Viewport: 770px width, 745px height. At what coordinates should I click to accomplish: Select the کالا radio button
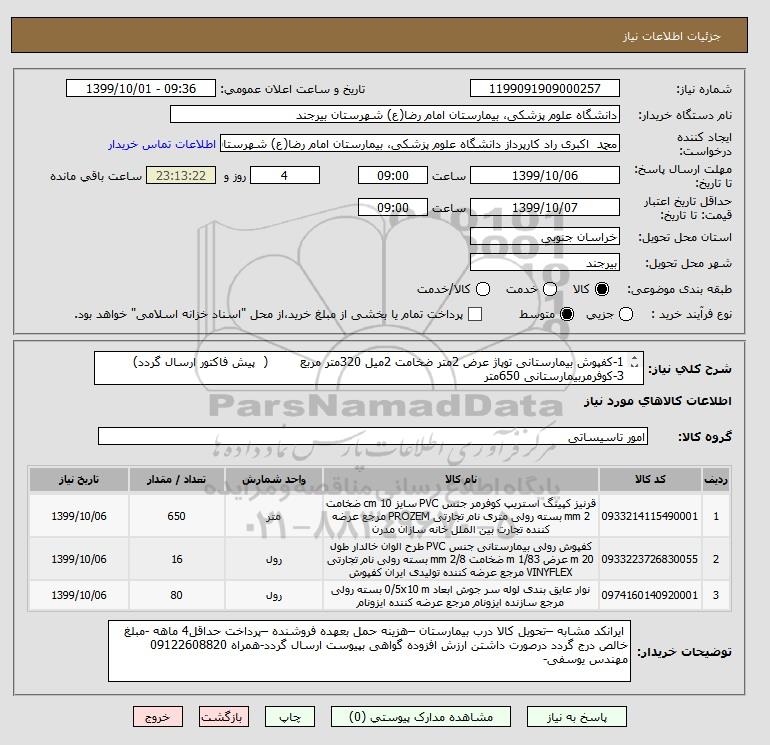pyautogui.click(x=601, y=289)
